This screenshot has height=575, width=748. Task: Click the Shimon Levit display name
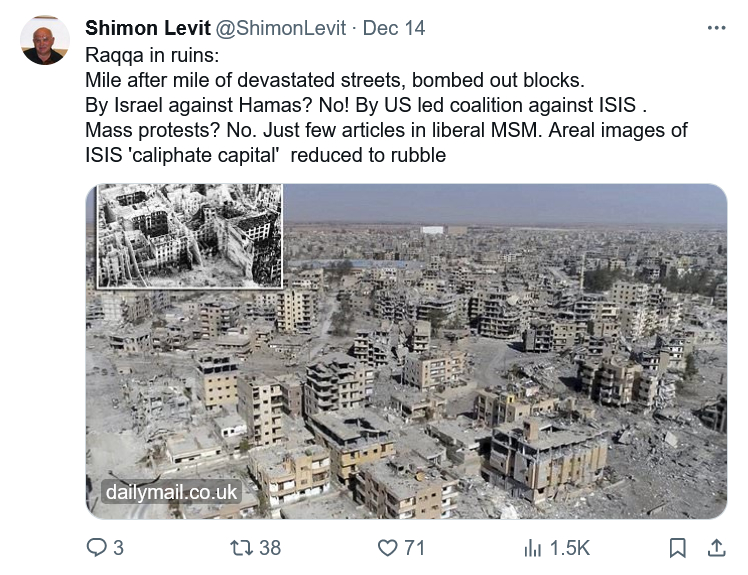(x=148, y=28)
